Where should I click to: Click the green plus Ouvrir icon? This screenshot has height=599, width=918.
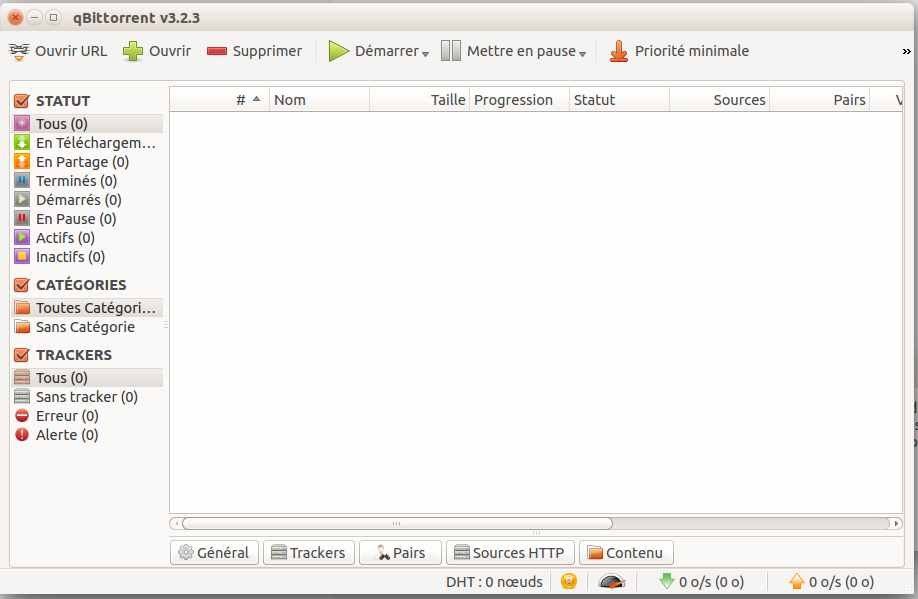(135, 50)
